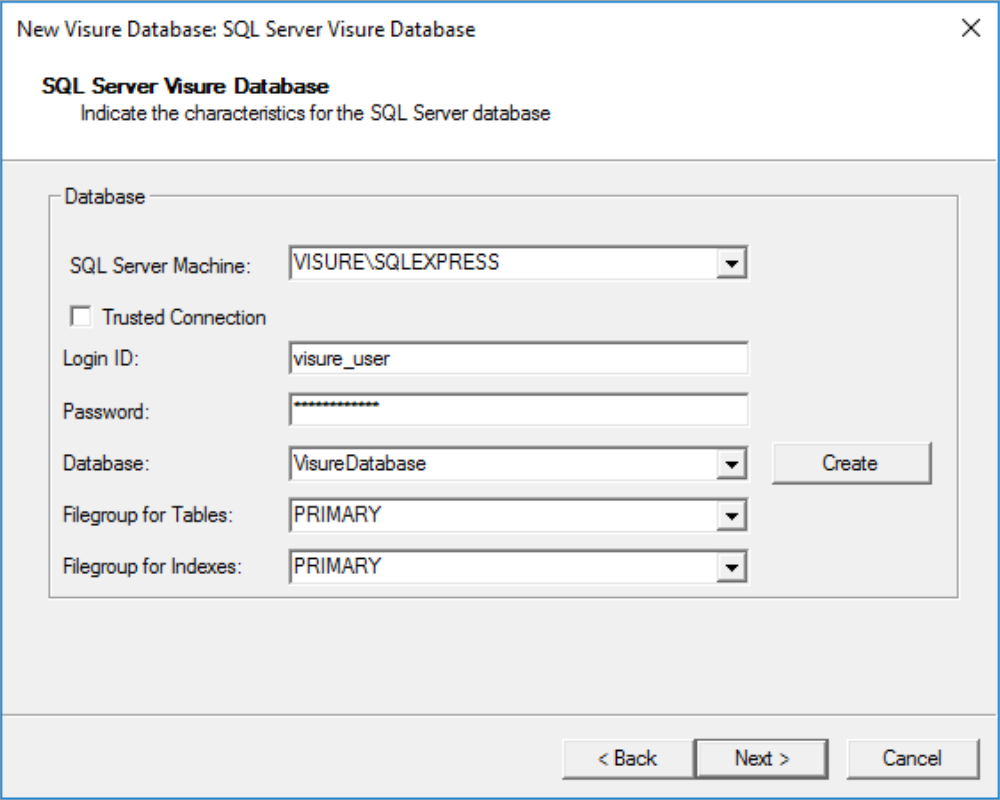Click the Filegroup for Tables label
Screen dimensions: 1000x800
coord(148,515)
